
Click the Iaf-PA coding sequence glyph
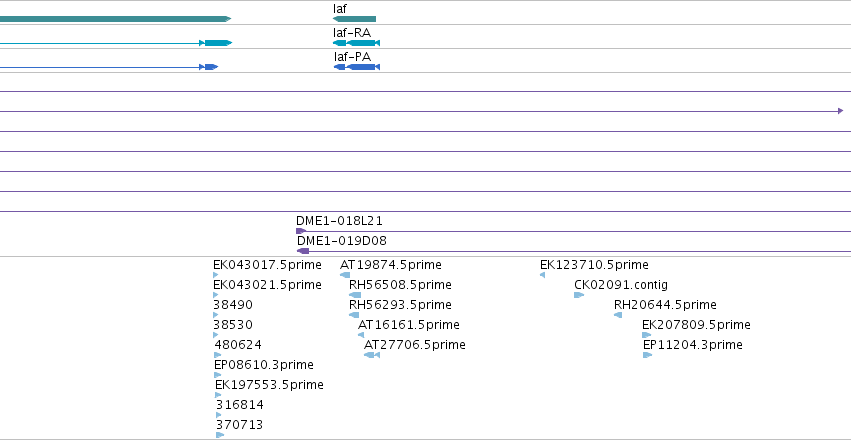point(357,67)
